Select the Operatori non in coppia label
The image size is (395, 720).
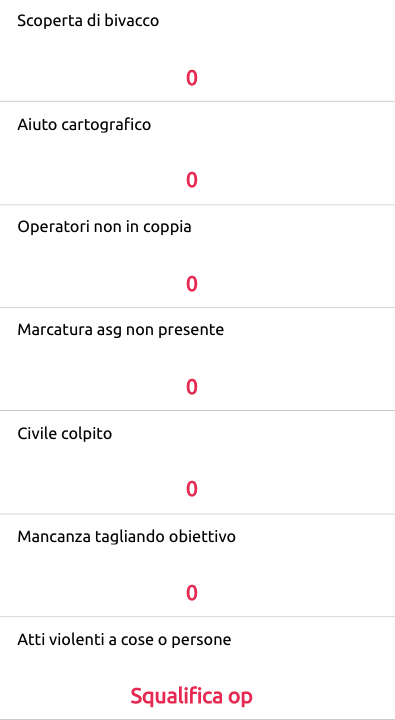click(104, 227)
